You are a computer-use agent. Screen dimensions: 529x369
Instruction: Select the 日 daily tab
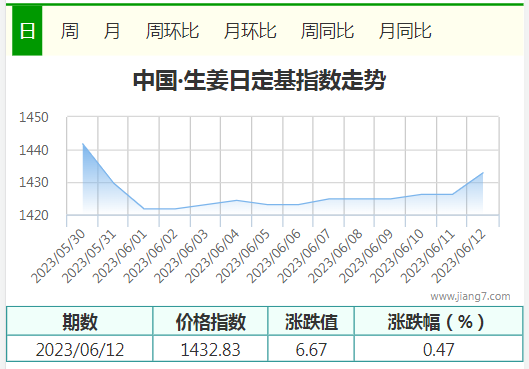(x=27, y=31)
